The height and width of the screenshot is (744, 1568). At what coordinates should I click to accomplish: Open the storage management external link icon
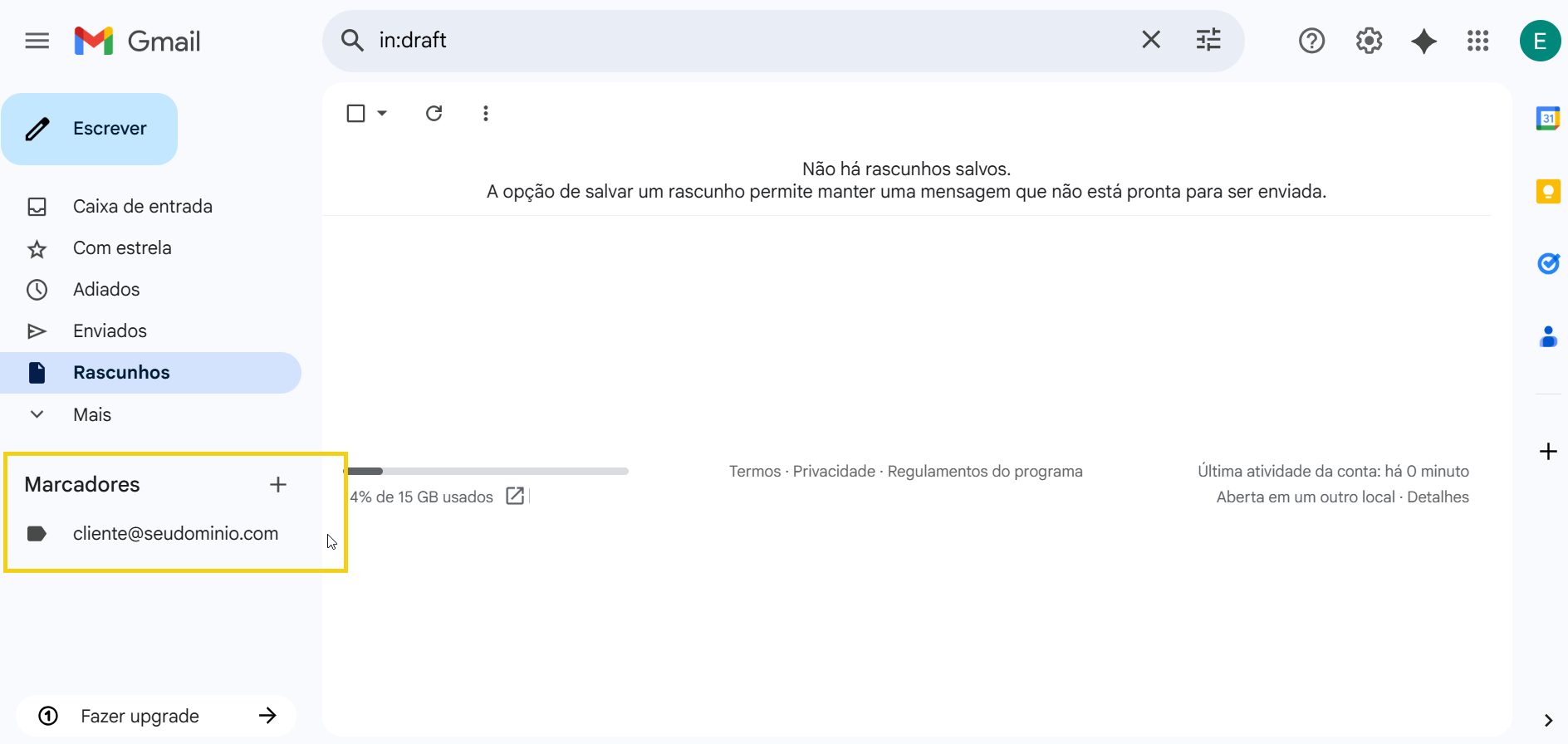(515, 496)
